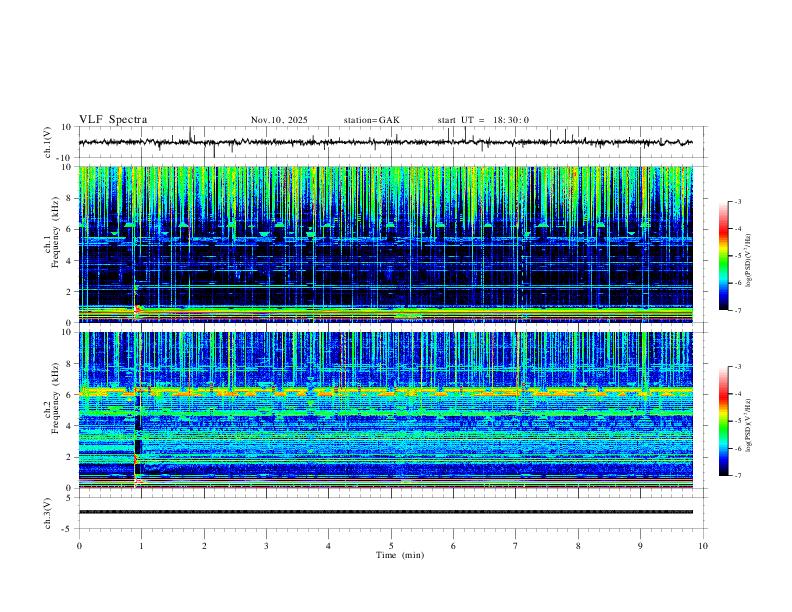792x612 pixels.
Task: Click the ch.3 black voltage trace
Action: 385,512
